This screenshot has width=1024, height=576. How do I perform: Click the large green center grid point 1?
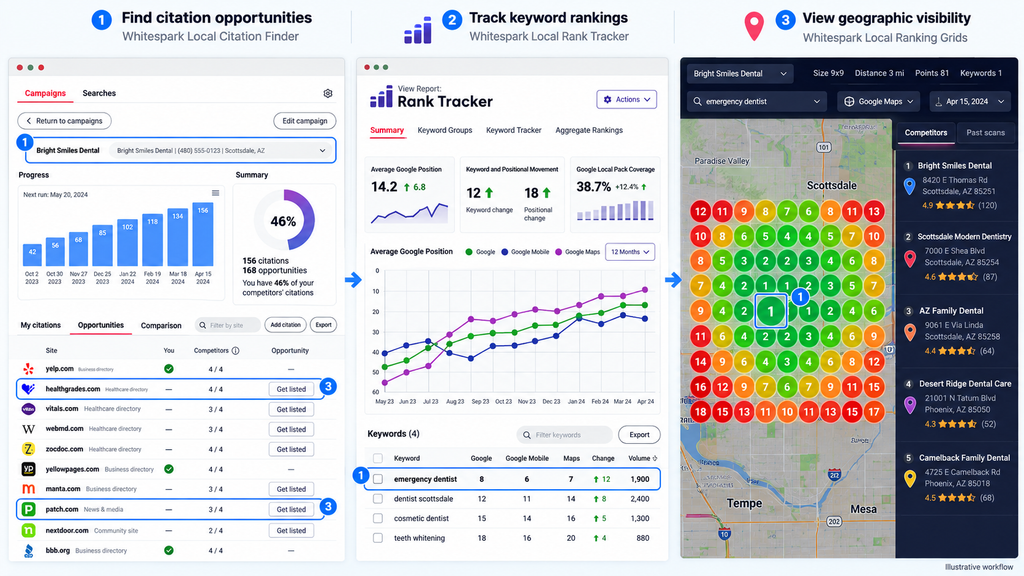pyautogui.click(x=771, y=311)
